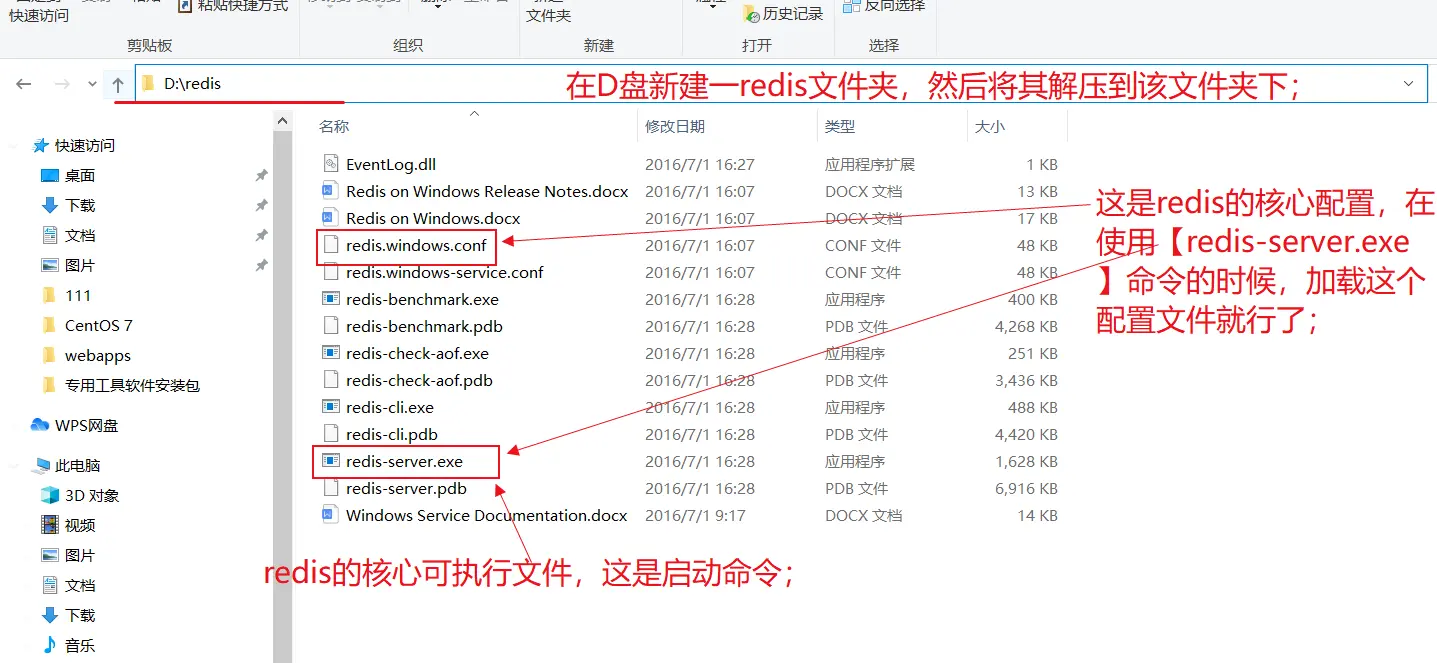Viewport: 1437px width, 663px height.
Task: Select redis.windows-service.conf file icon
Action: tap(331, 272)
